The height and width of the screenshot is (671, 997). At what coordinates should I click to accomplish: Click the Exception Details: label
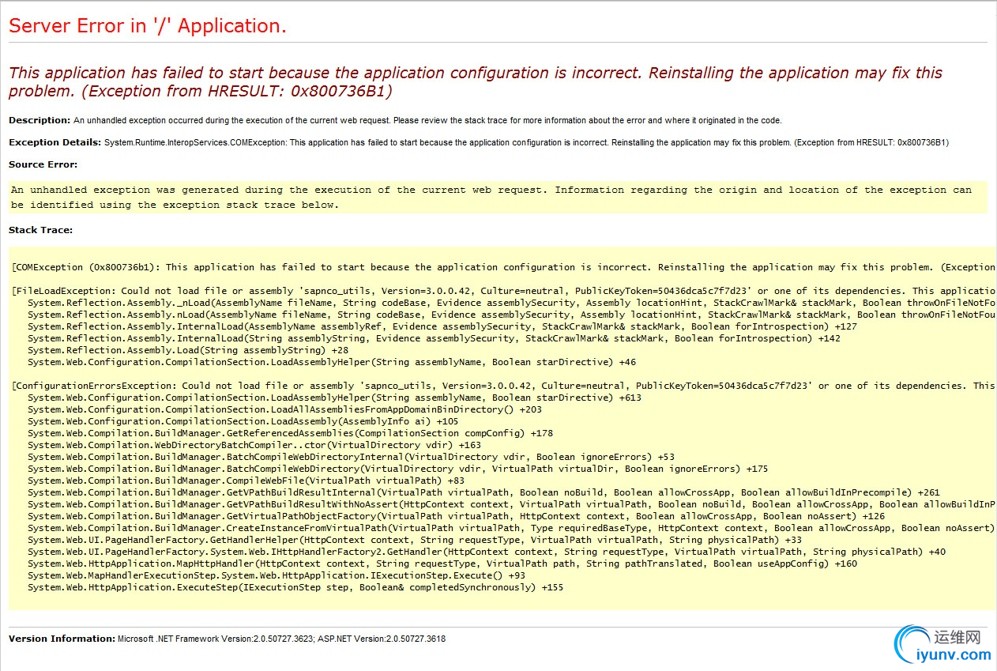point(55,142)
